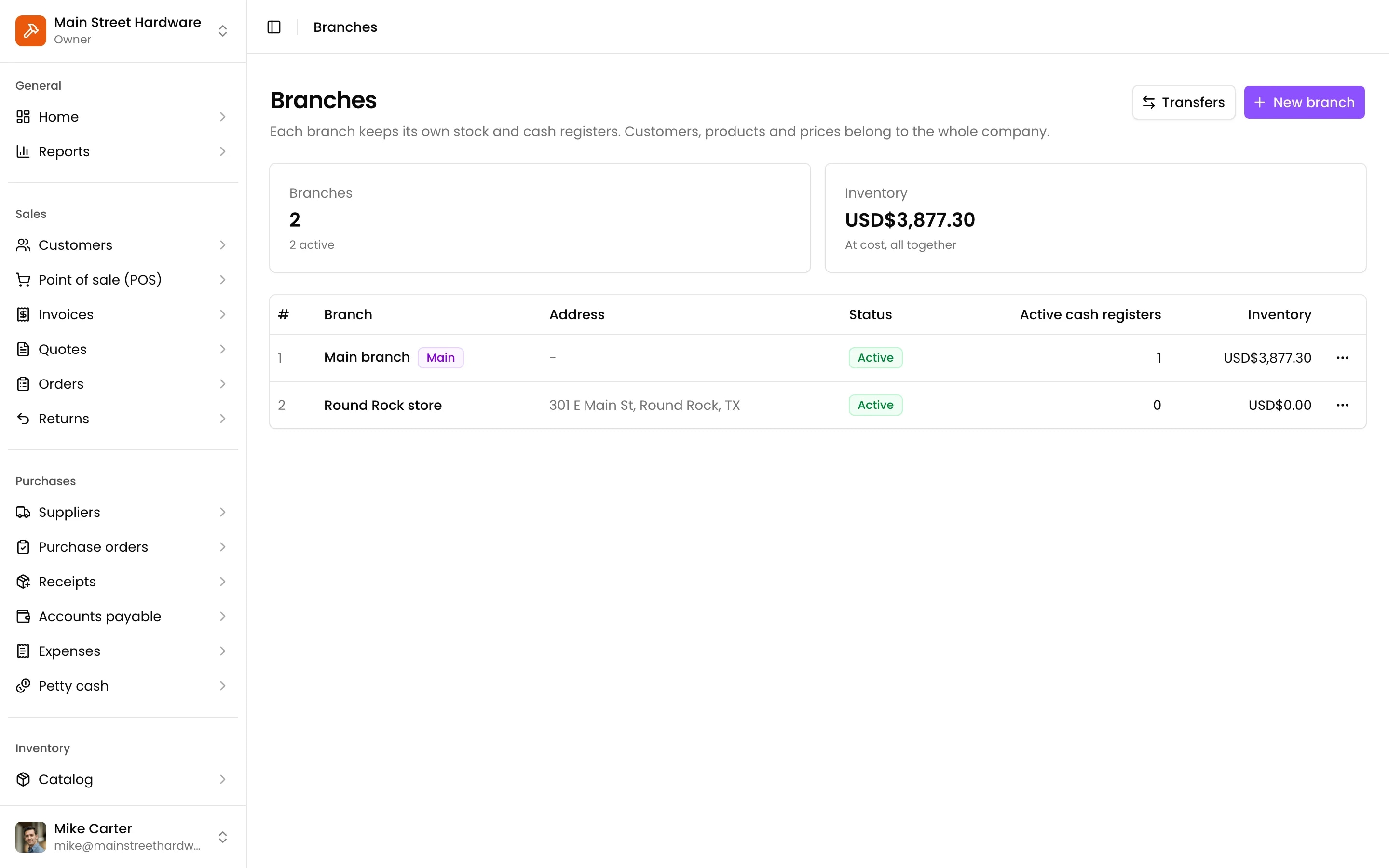The width and height of the screenshot is (1389, 868).
Task: Click the Reports bar chart icon
Action: [23, 151]
